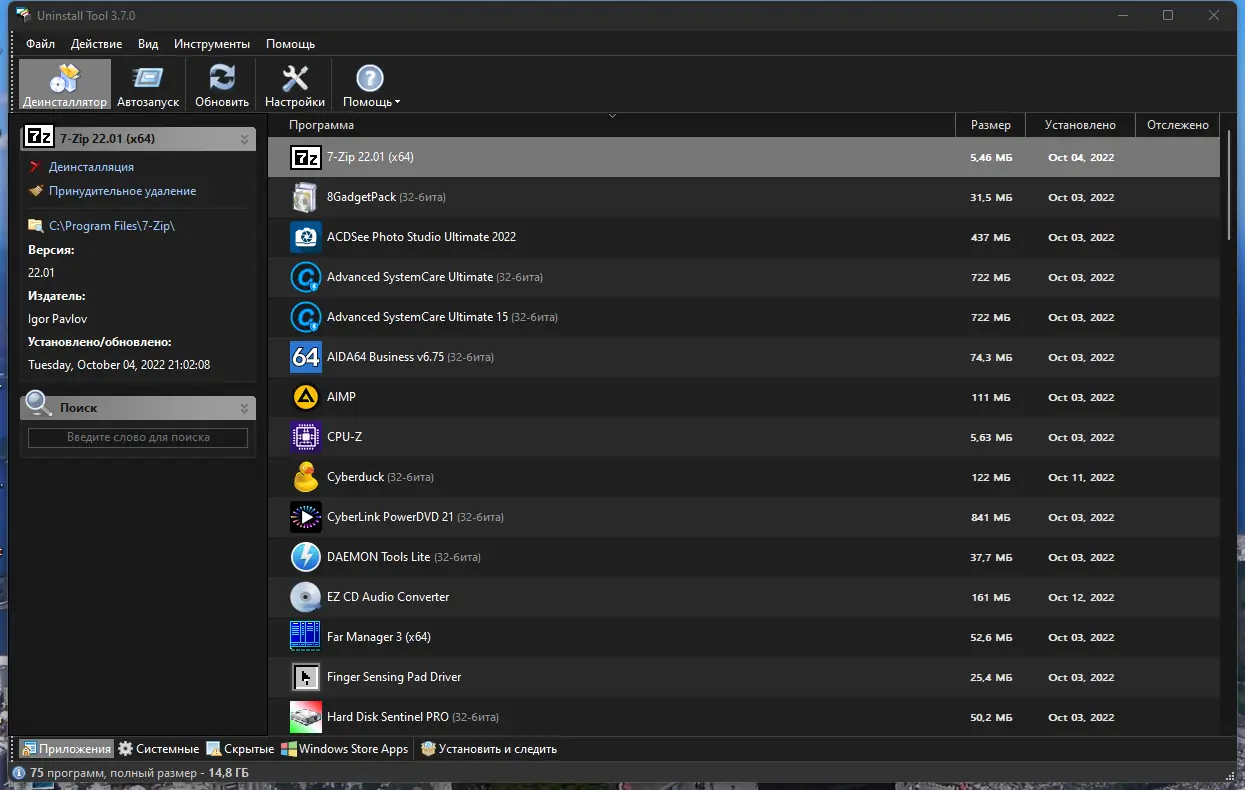Open the Помощь toolbar dropdown

click(x=371, y=85)
